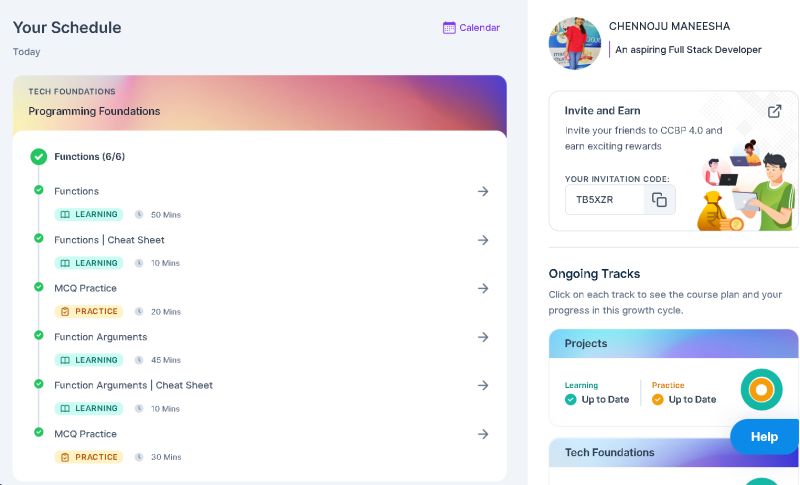Open Invite and Earn external link icon
800x485 pixels.
(x=774, y=111)
